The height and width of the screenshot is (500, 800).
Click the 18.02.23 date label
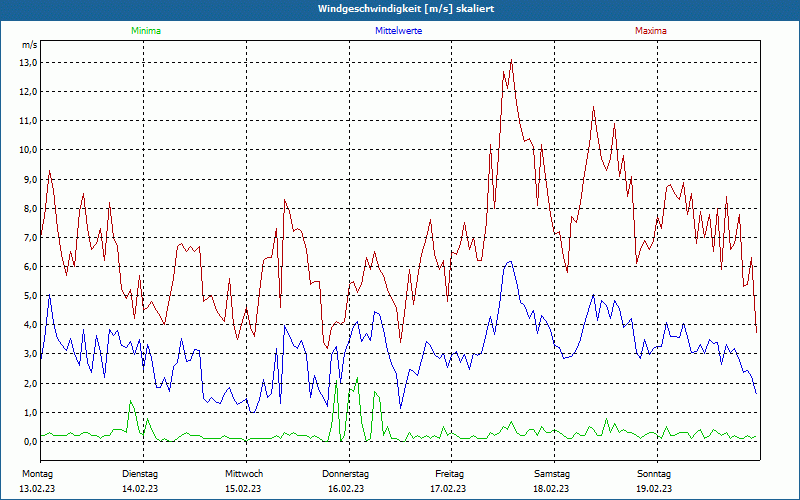coord(551,489)
